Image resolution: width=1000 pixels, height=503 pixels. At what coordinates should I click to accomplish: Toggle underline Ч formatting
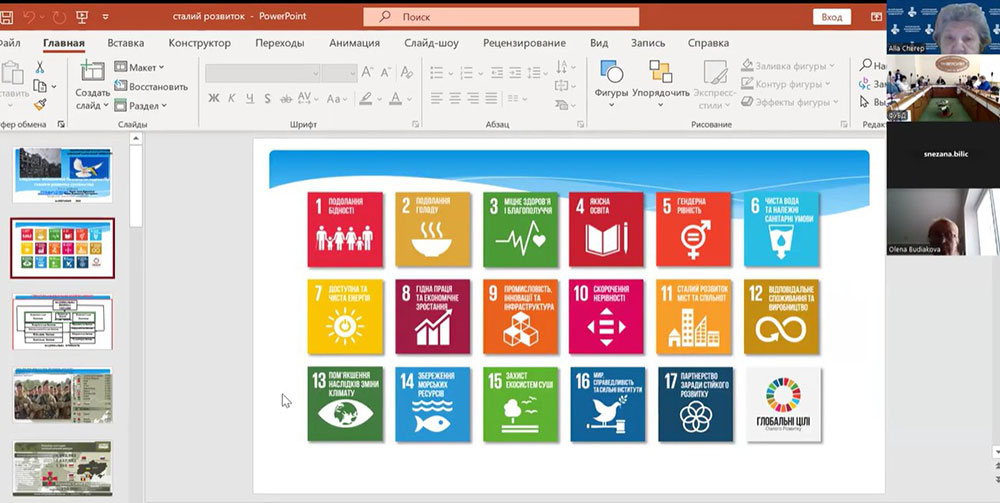(x=250, y=99)
